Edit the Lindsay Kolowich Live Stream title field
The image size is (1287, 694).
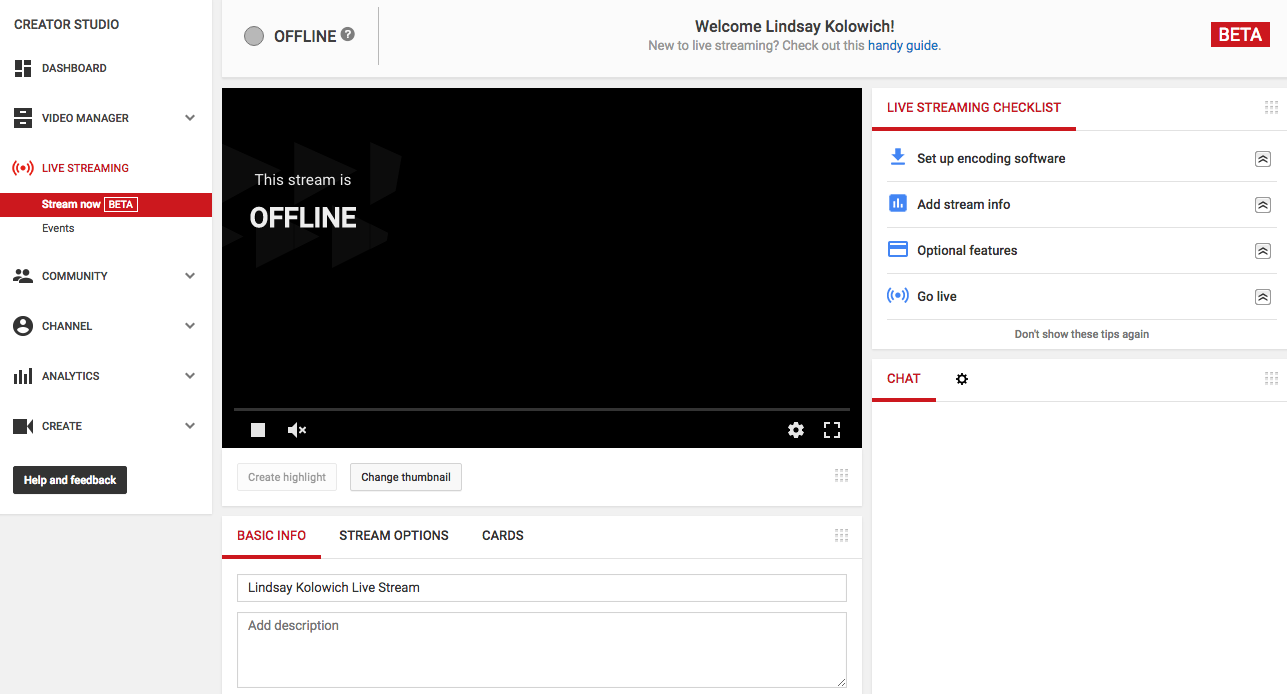(542, 588)
